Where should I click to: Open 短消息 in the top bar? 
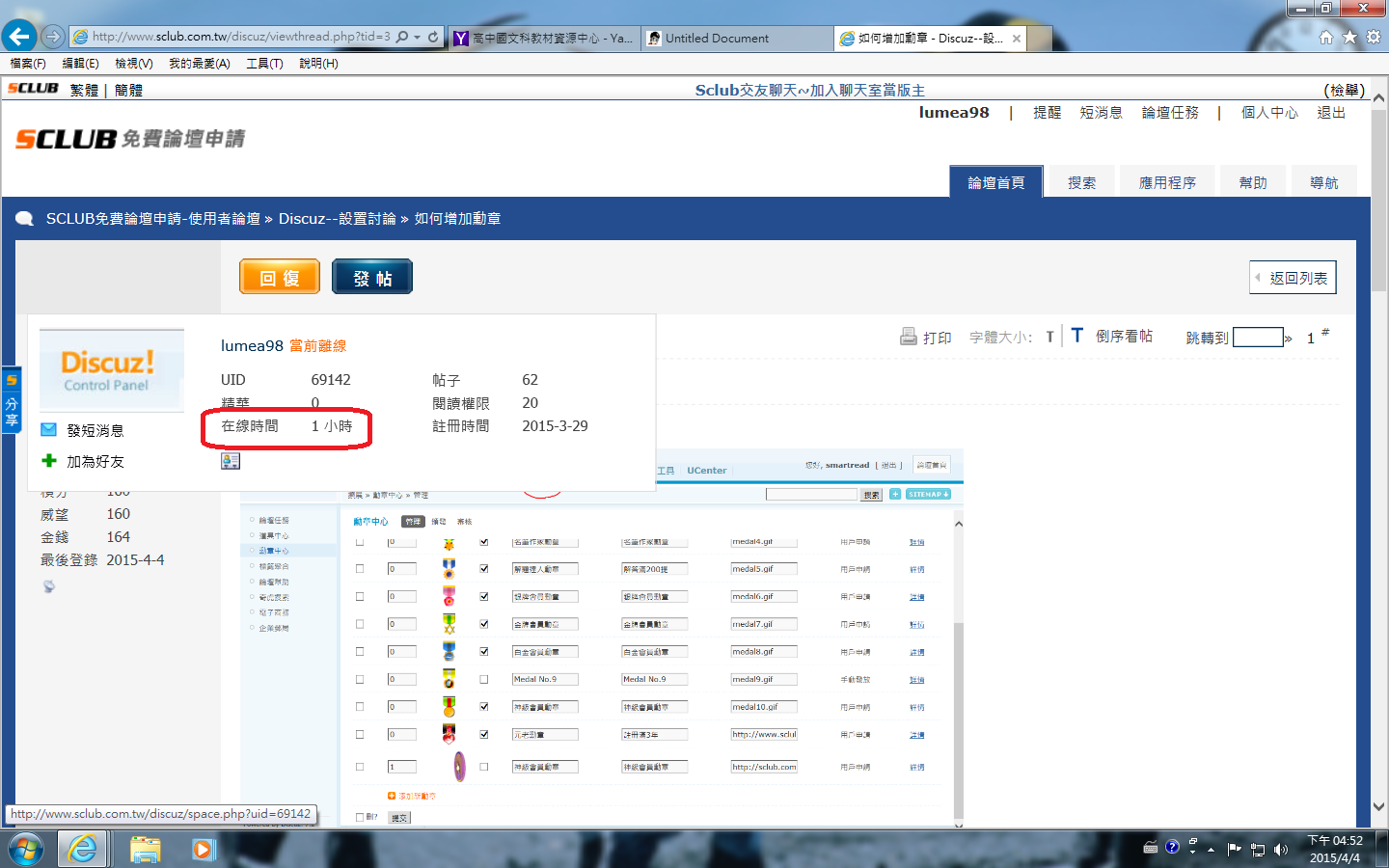pos(1101,113)
